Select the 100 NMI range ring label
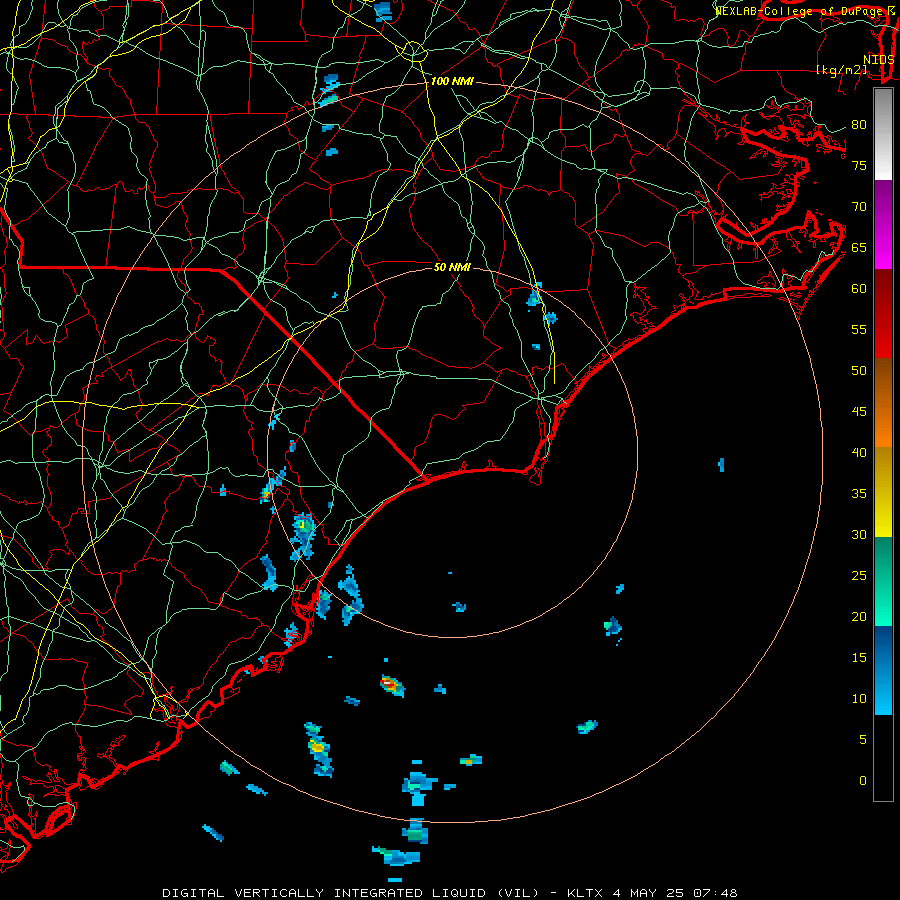The width and height of the screenshot is (900, 900). [x=452, y=81]
